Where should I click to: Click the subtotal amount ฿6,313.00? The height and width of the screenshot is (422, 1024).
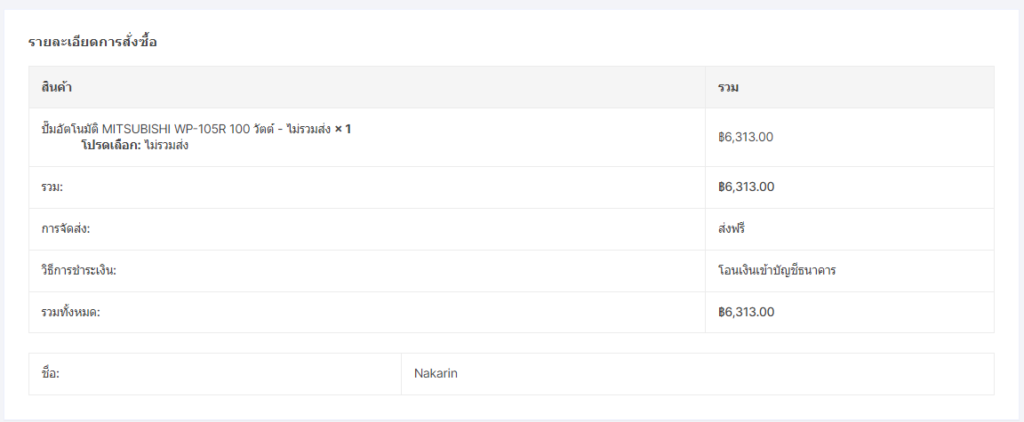click(x=746, y=187)
